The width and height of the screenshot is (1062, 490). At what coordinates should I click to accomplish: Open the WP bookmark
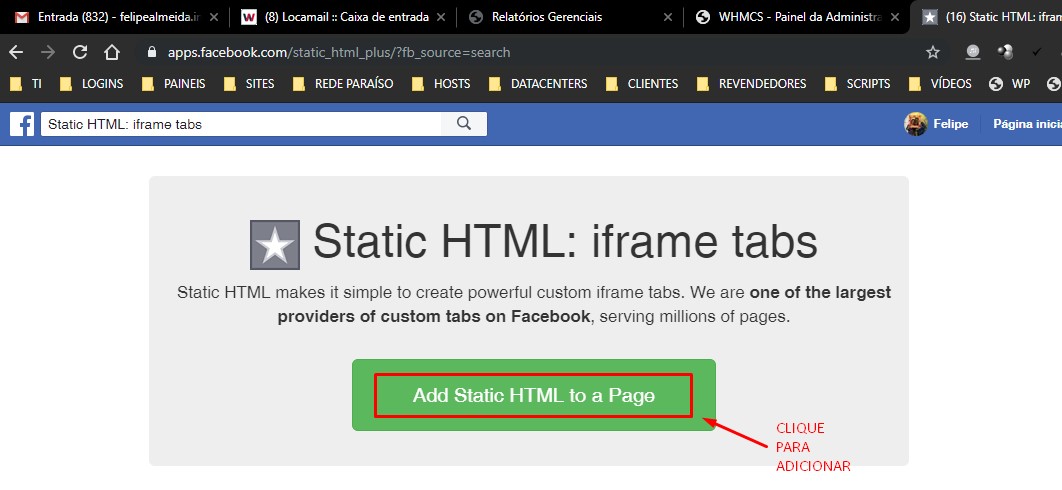coord(1010,84)
